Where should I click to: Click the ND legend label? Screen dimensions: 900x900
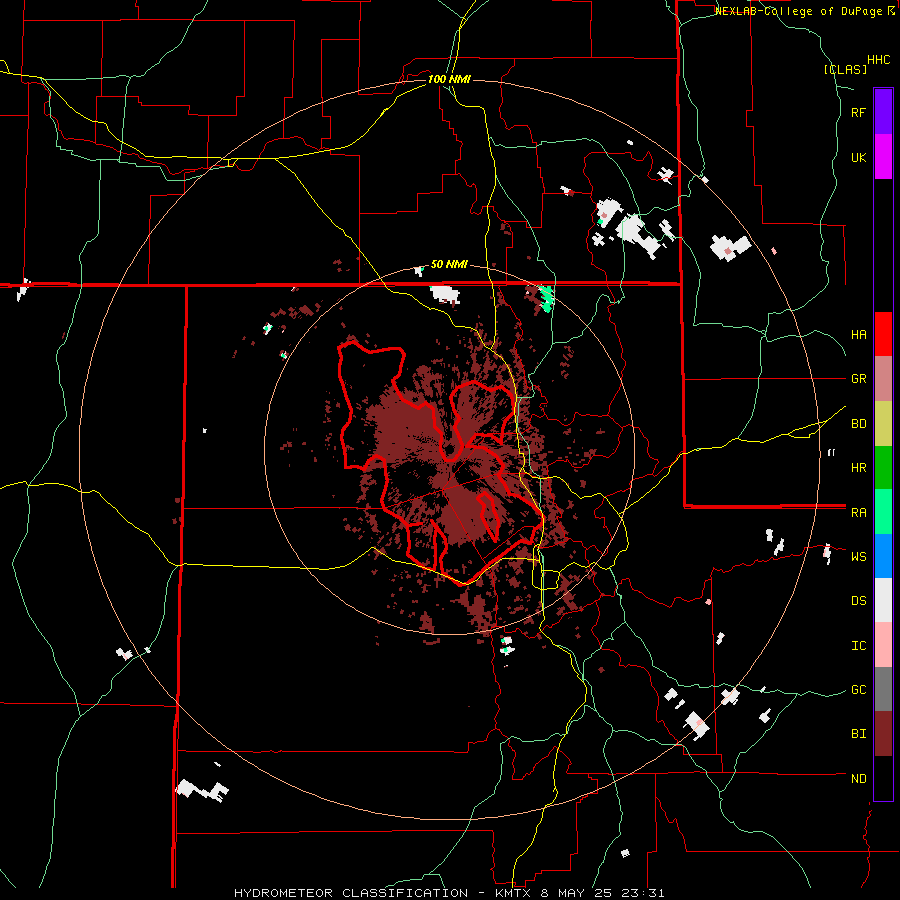click(858, 779)
